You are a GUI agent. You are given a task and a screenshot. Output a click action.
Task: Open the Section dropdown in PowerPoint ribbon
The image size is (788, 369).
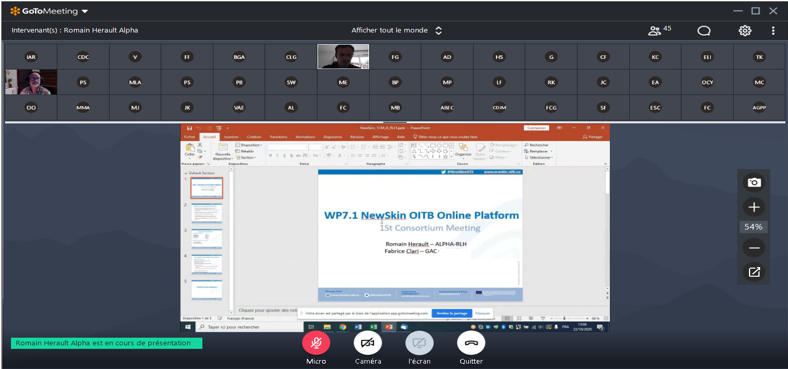[245, 157]
